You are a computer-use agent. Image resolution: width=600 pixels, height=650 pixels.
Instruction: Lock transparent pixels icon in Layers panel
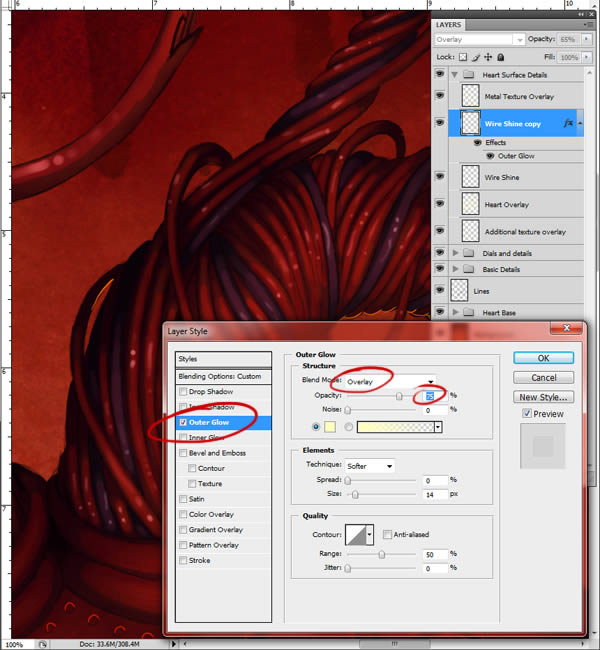(x=463, y=57)
